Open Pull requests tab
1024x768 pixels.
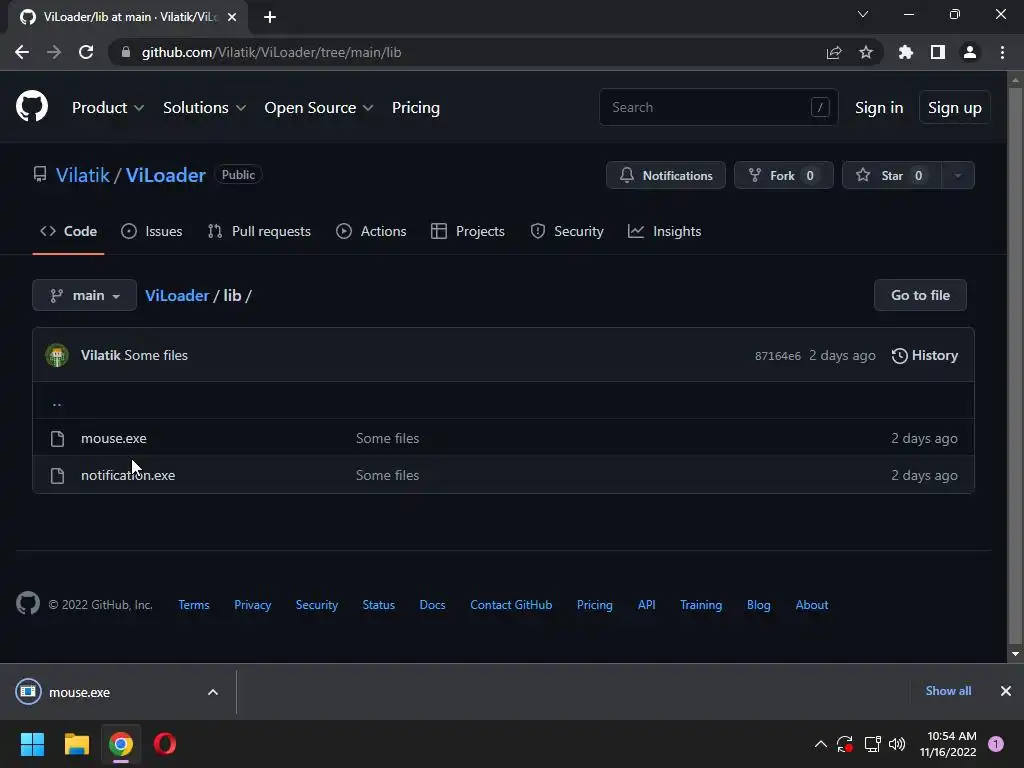259,231
